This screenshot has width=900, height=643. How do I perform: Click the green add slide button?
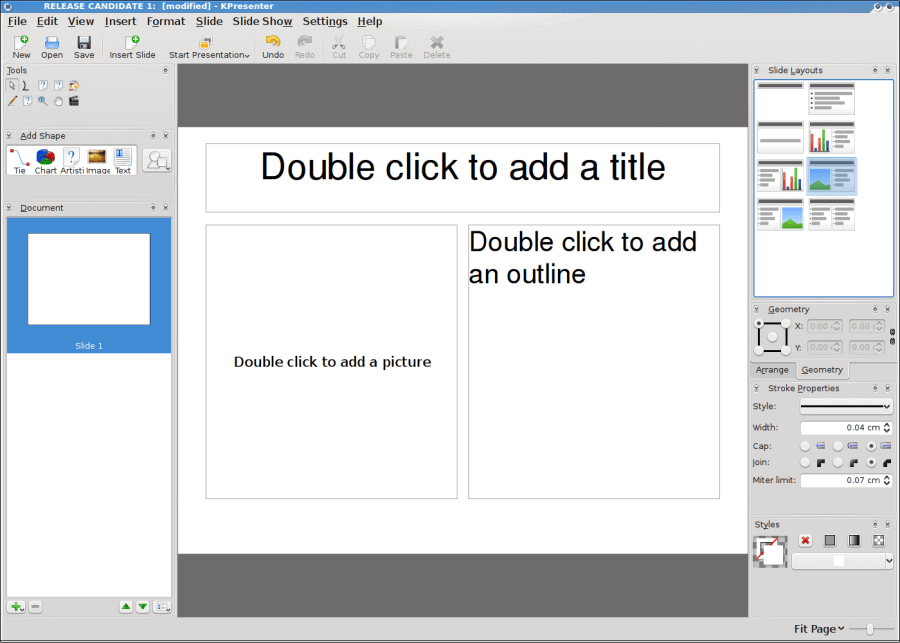coord(16,606)
